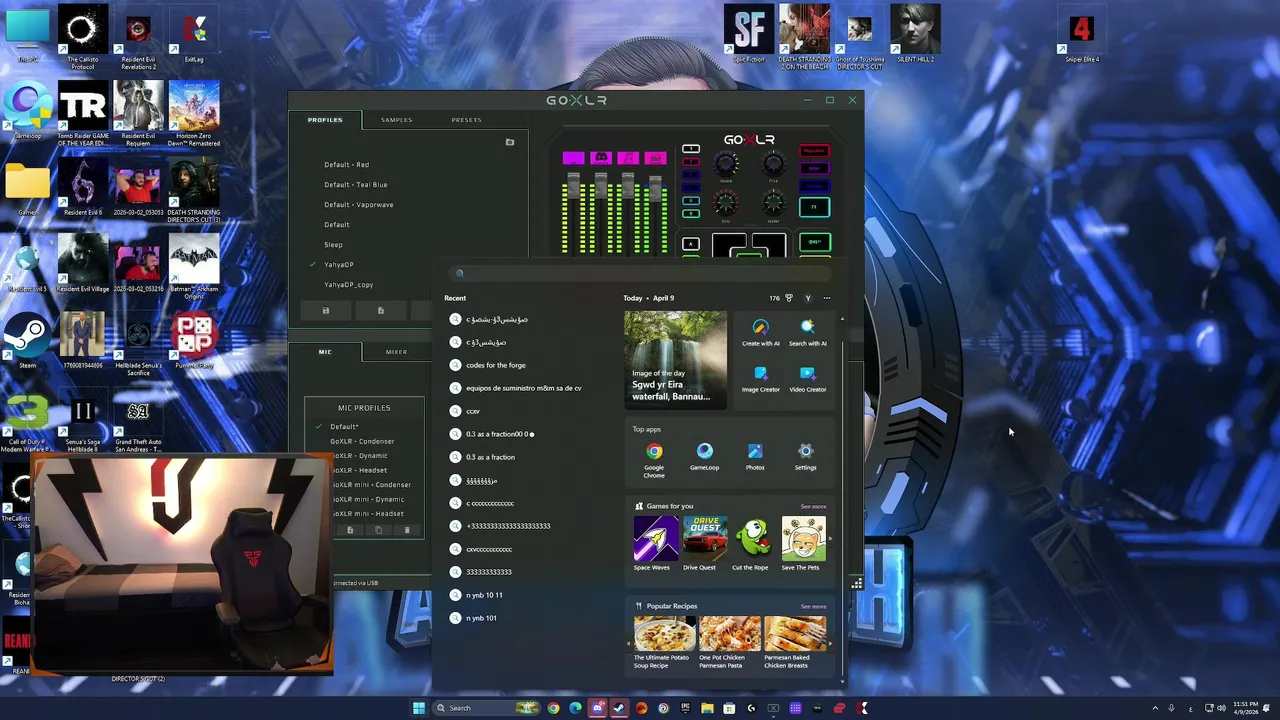The width and height of the screenshot is (1280, 720).
Task: Open Windows Start button on taskbar
Action: [x=419, y=708]
